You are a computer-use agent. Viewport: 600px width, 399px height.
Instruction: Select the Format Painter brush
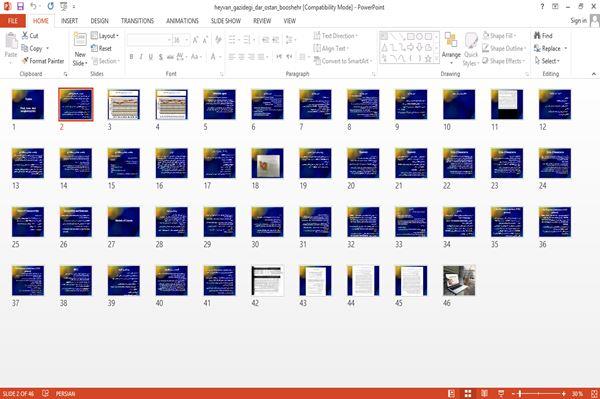click(25, 60)
